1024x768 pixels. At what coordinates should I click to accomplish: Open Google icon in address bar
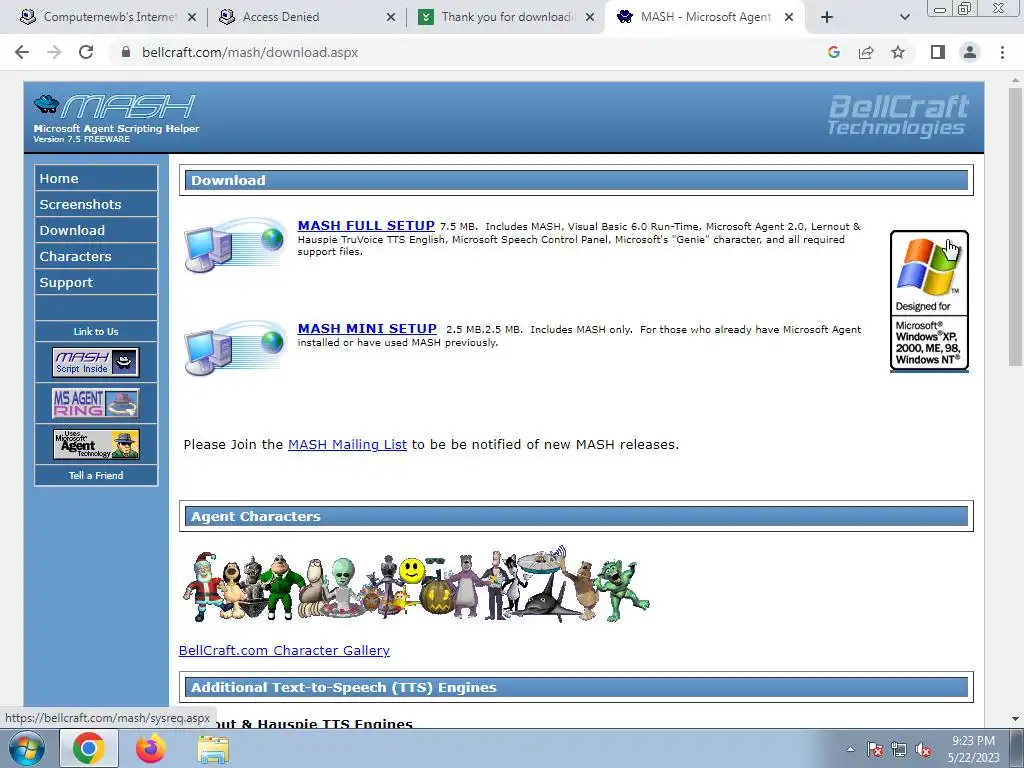click(834, 52)
